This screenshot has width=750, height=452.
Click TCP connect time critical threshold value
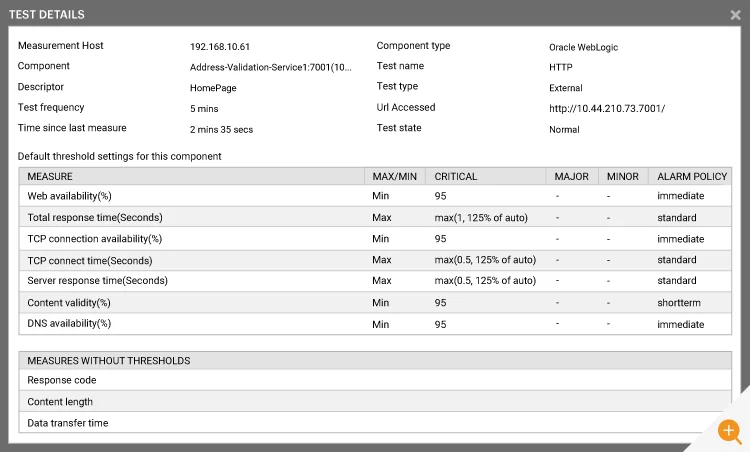pyautogui.click(x=485, y=260)
